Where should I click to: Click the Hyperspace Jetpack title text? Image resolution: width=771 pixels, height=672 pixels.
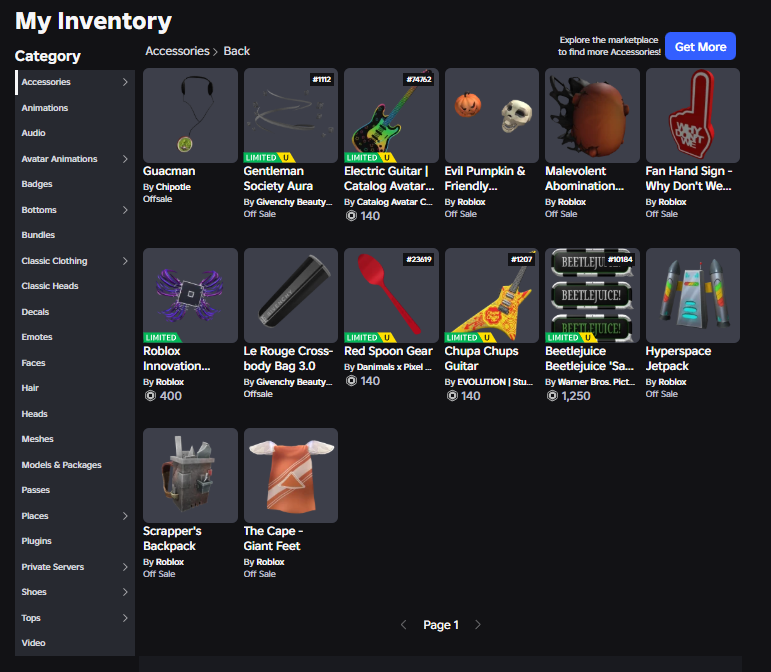[x=678, y=358]
